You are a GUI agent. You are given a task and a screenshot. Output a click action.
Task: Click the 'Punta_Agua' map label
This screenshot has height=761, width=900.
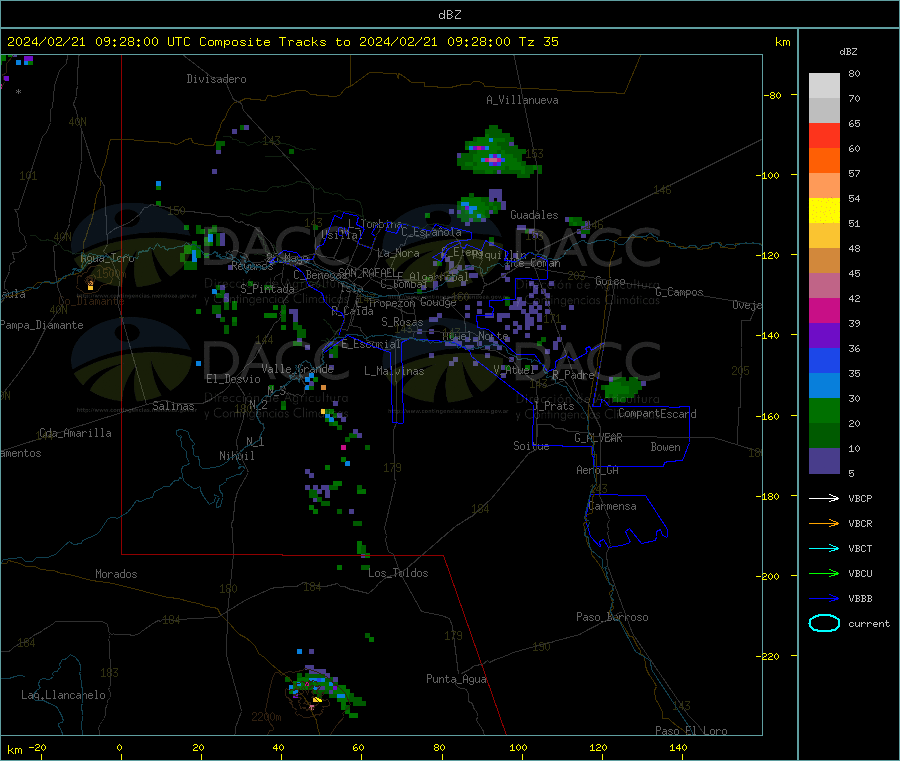456,679
